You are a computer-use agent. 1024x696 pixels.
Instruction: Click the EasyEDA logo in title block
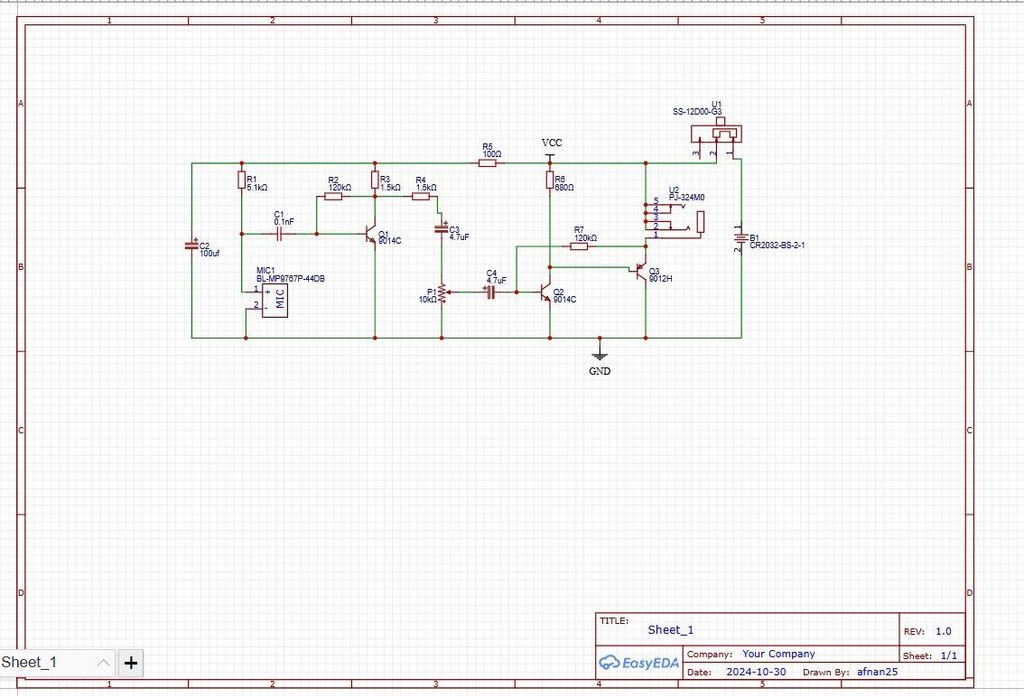click(x=639, y=663)
